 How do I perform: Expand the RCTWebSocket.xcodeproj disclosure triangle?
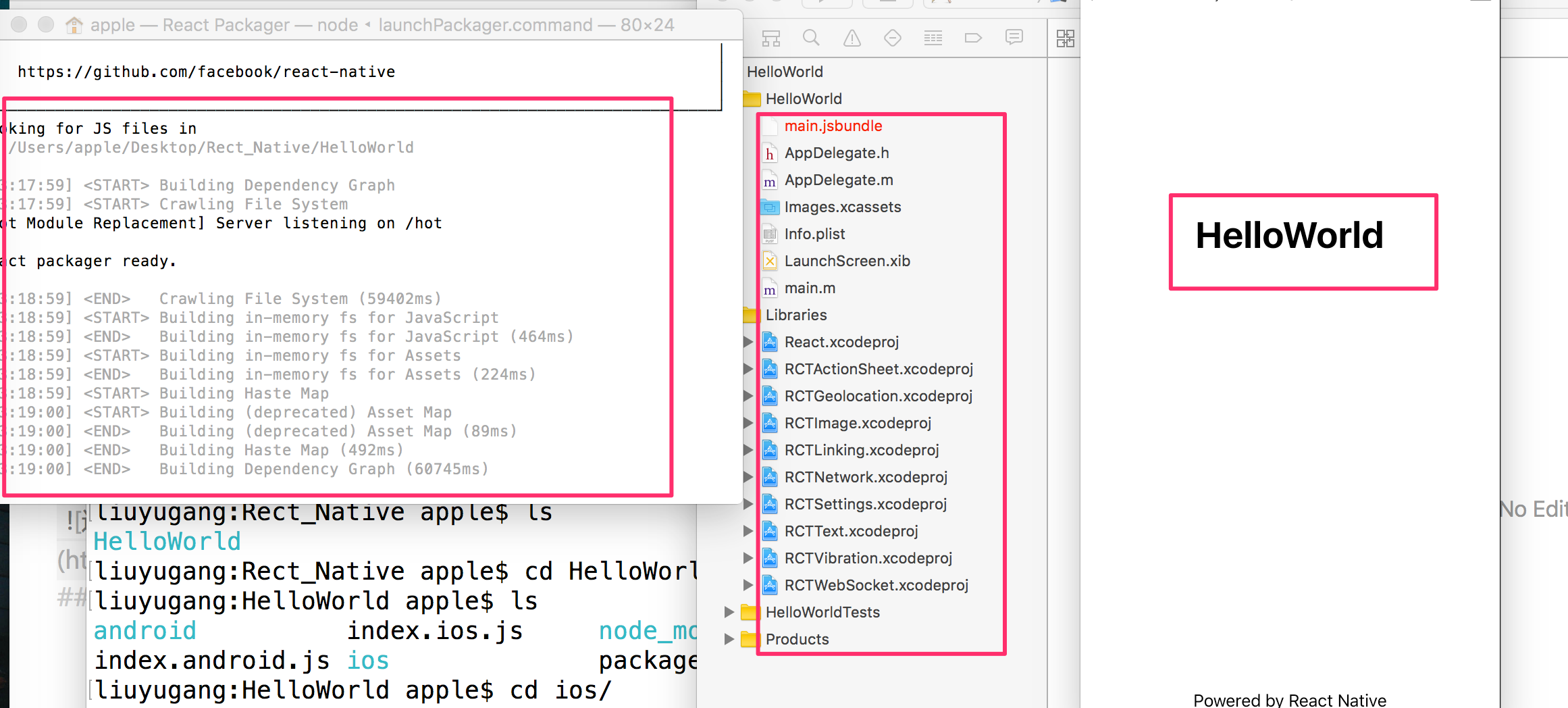pyautogui.click(x=748, y=585)
